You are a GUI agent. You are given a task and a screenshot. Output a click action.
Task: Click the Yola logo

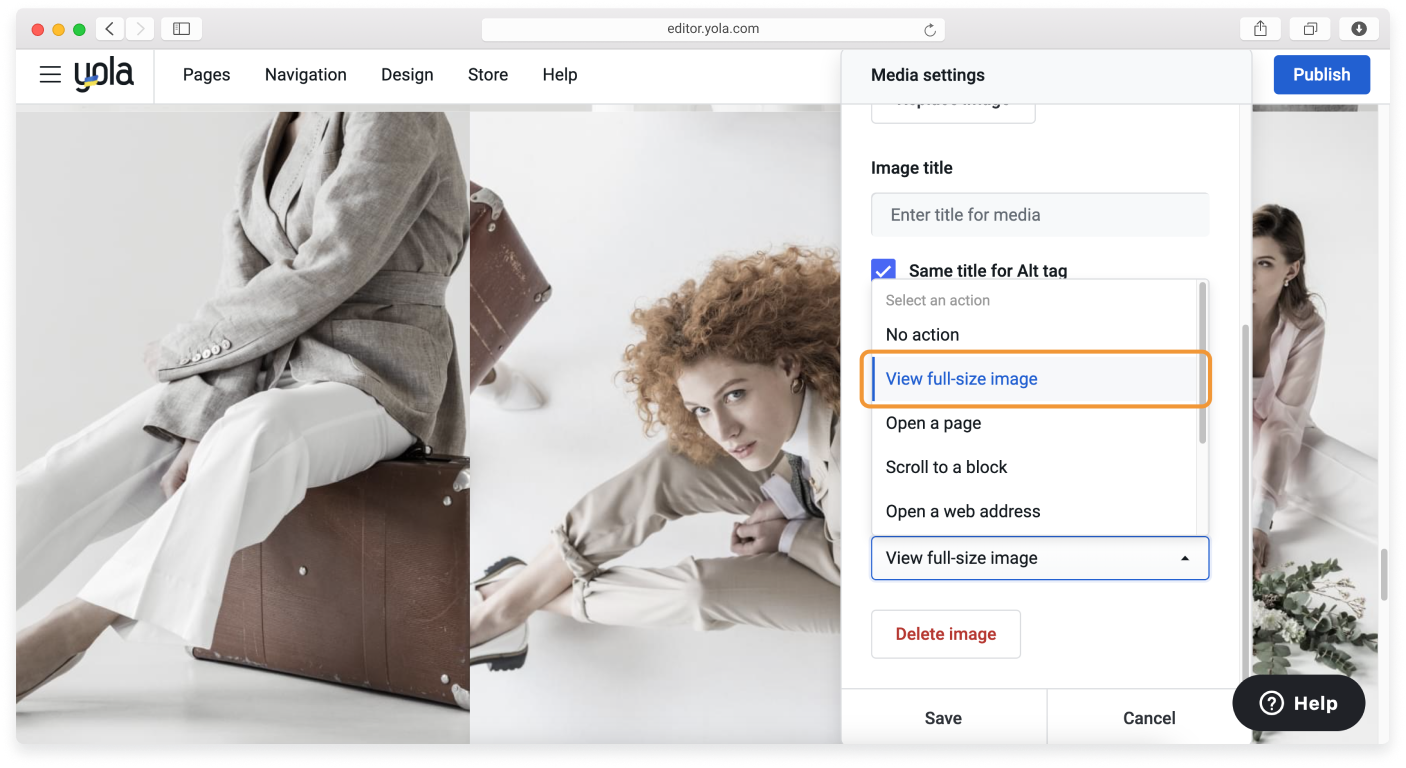point(104,74)
